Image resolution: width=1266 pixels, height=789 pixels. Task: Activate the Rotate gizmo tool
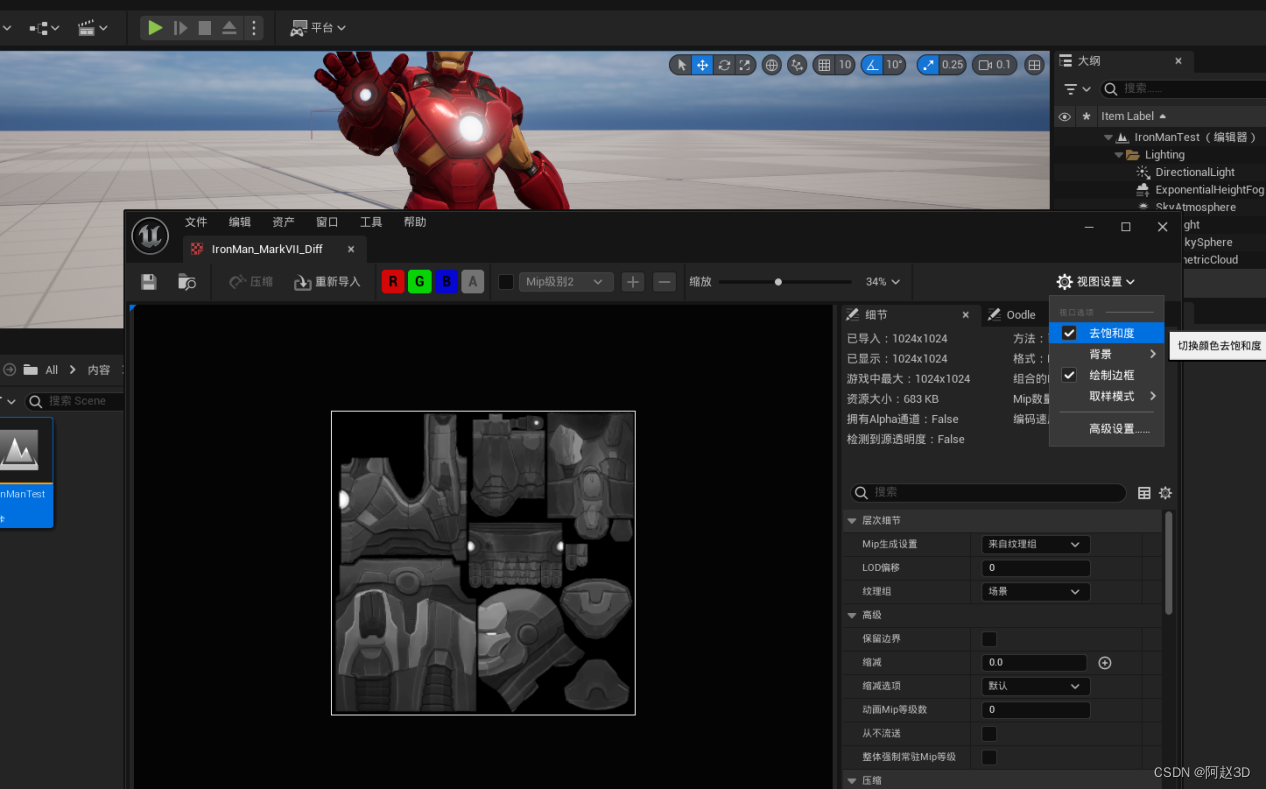pyautogui.click(x=724, y=65)
